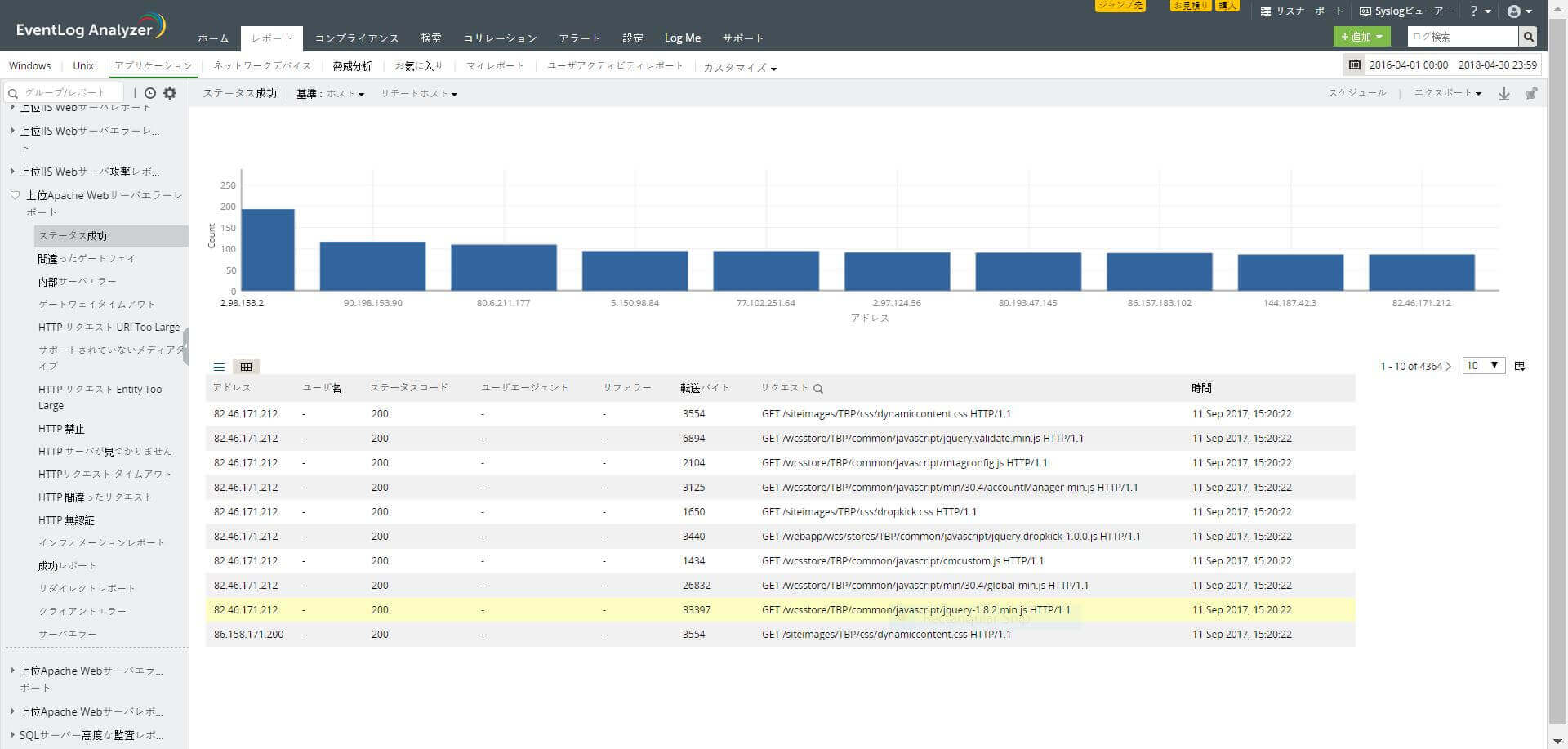
Task: Open the calendar date range picker
Action: 1355,65
